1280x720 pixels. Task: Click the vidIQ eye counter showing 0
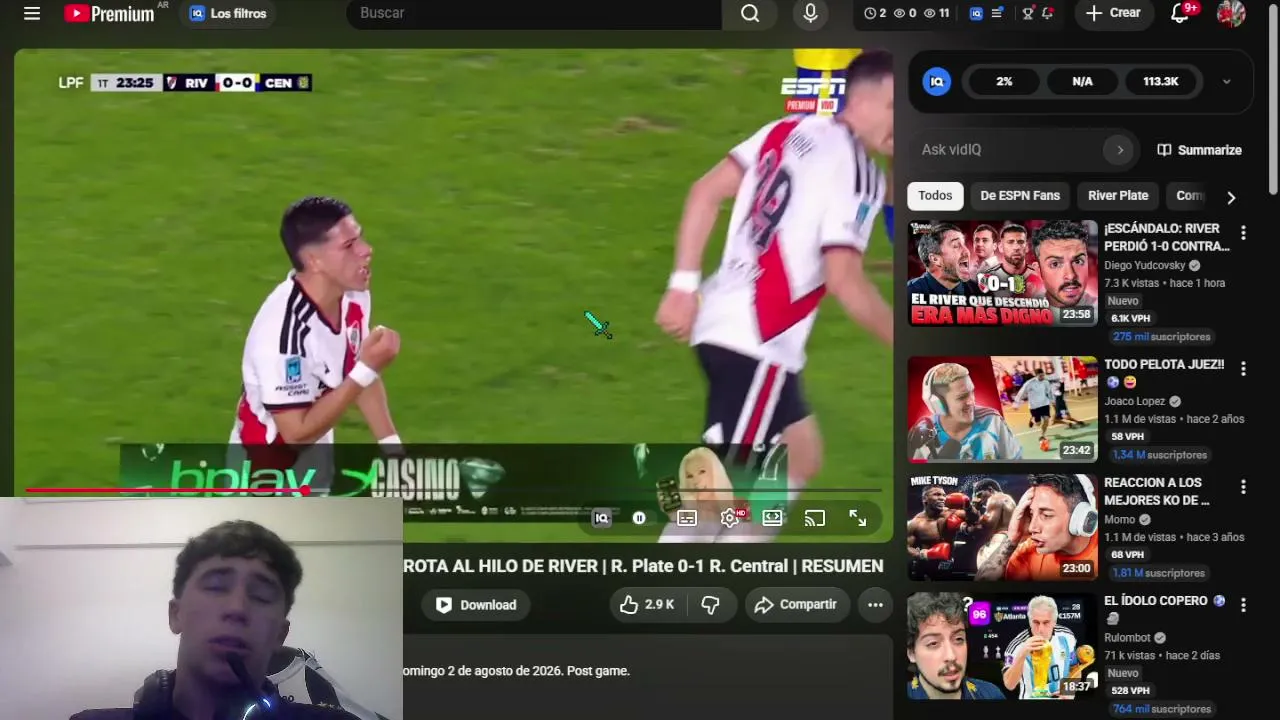point(905,13)
